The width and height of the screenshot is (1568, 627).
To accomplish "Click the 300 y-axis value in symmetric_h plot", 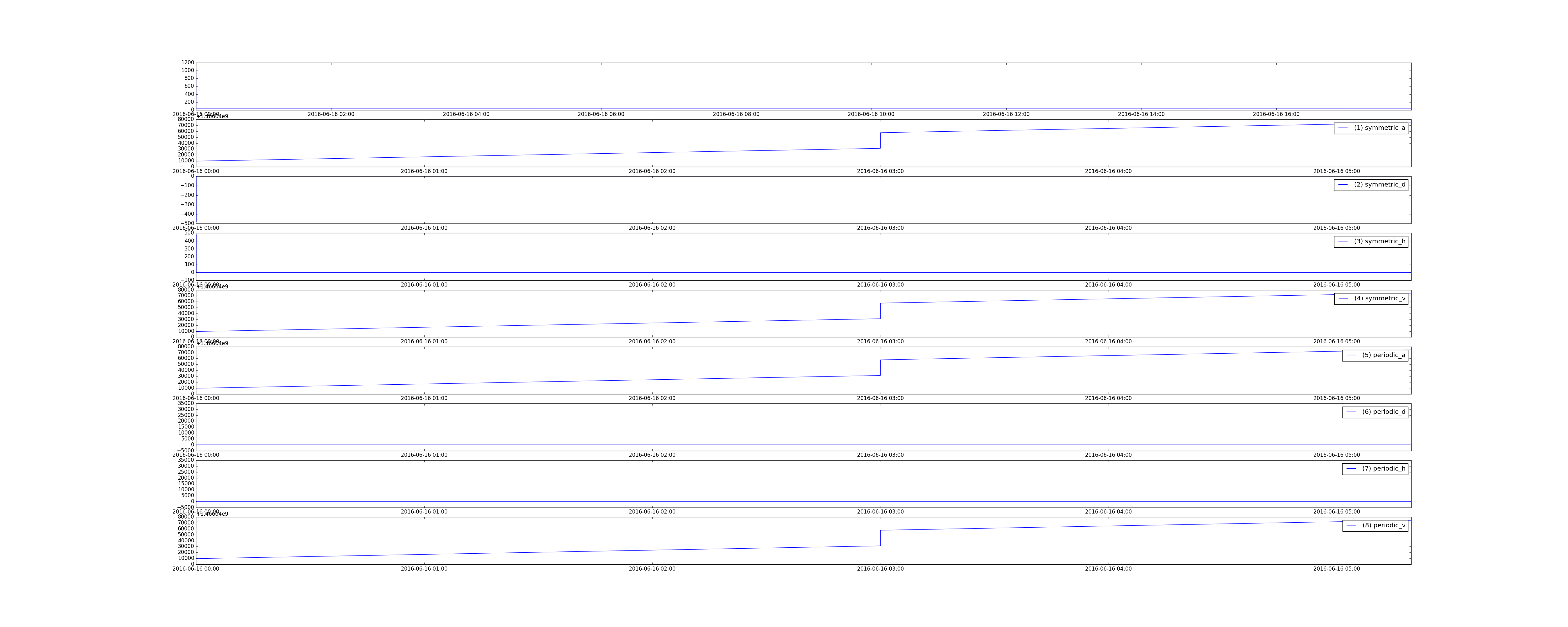I will pos(189,249).
